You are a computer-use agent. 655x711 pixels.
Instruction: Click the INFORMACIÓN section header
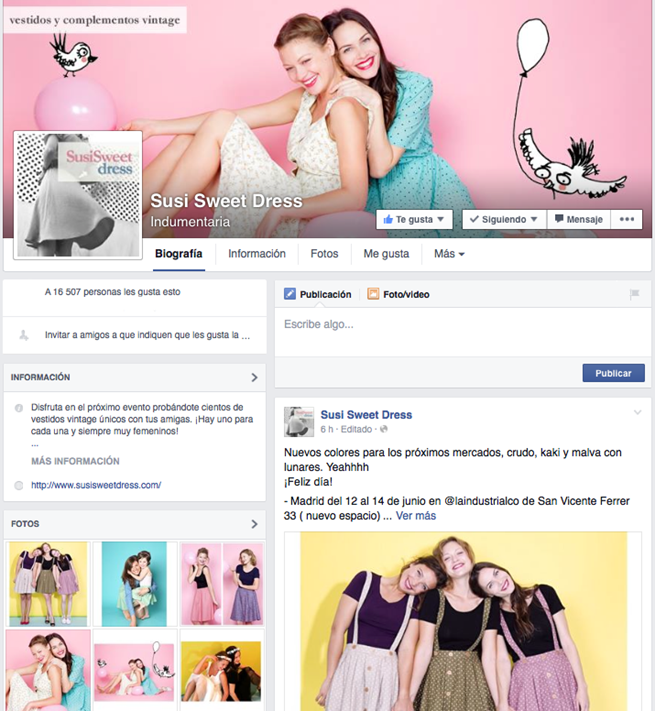tap(40, 377)
